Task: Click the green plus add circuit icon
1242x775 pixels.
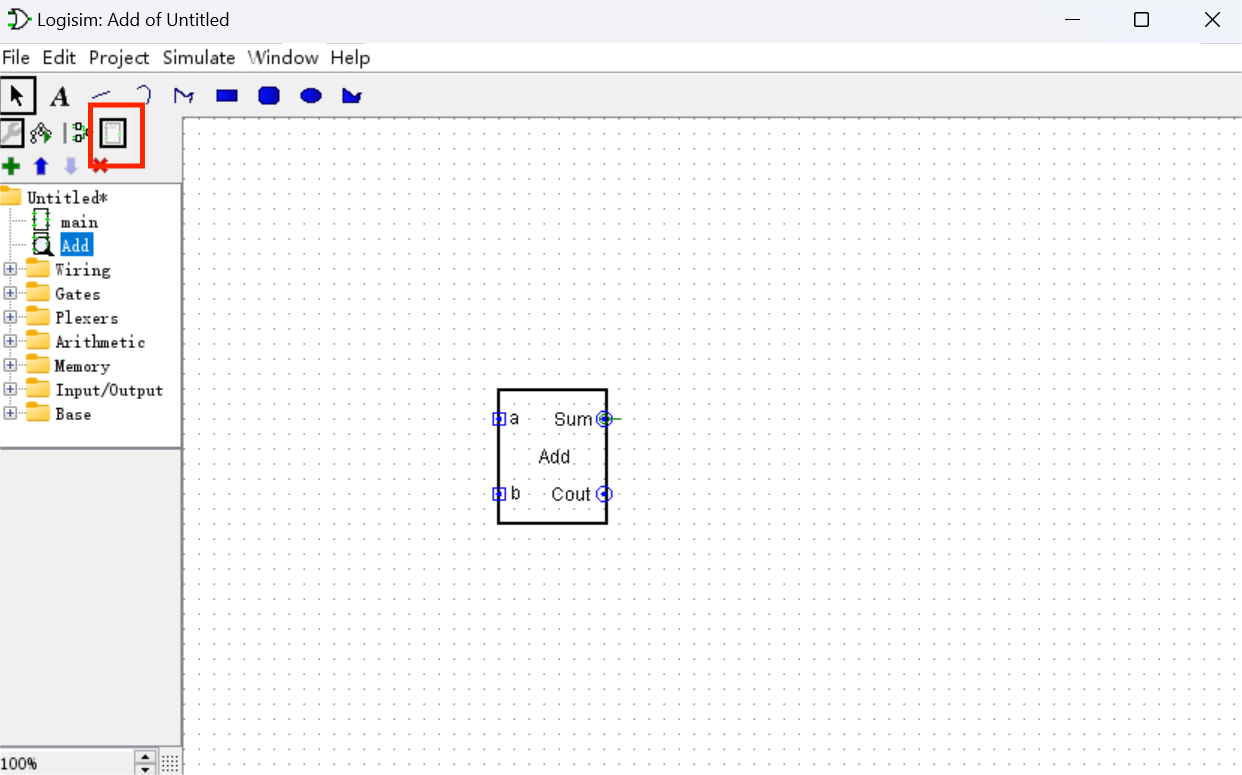Action: pyautogui.click(x=11, y=166)
